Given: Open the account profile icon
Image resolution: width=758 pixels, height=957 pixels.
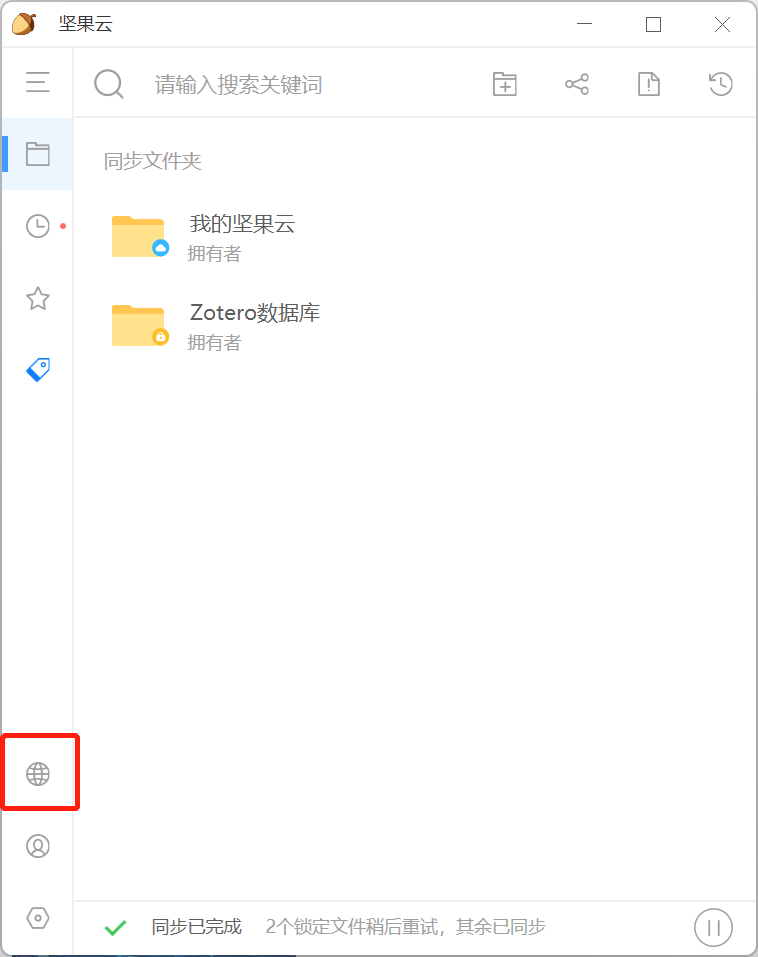Looking at the screenshot, I should (38, 846).
